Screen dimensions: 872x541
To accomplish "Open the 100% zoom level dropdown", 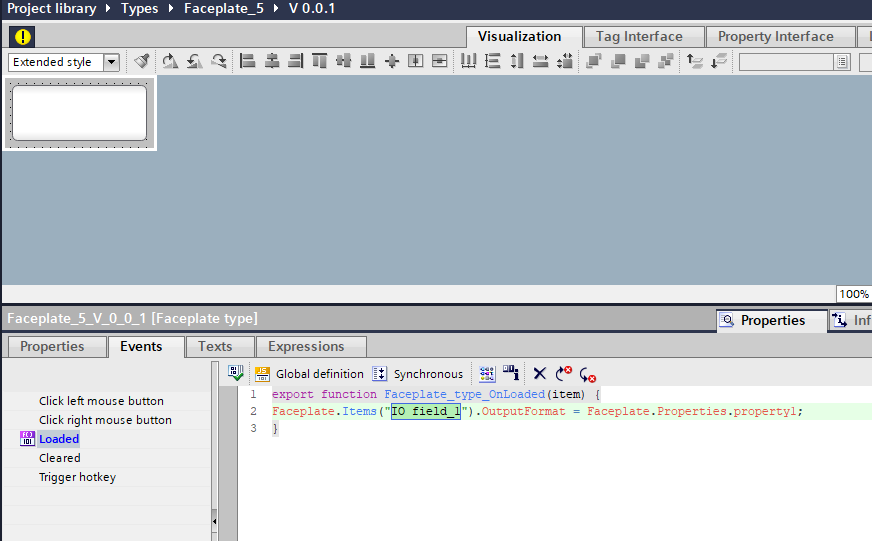I will tap(853, 294).
